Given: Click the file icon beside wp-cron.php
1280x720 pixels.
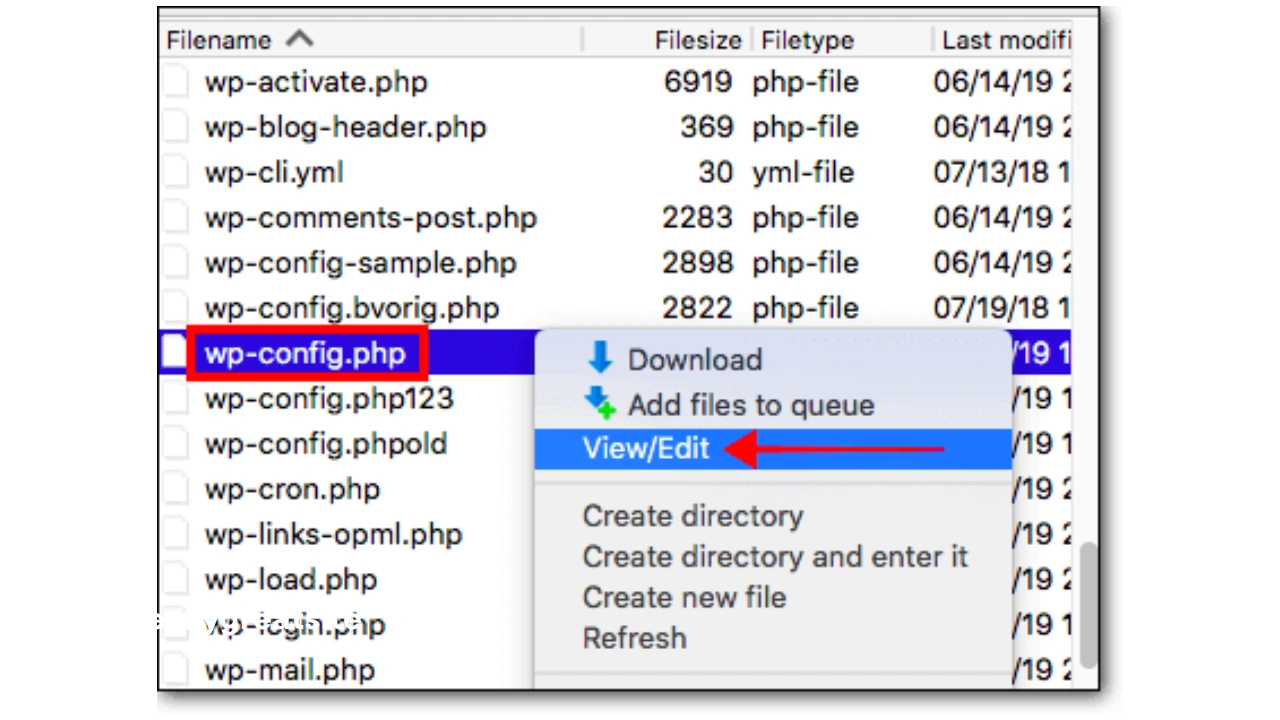Looking at the screenshot, I should coord(175,489).
